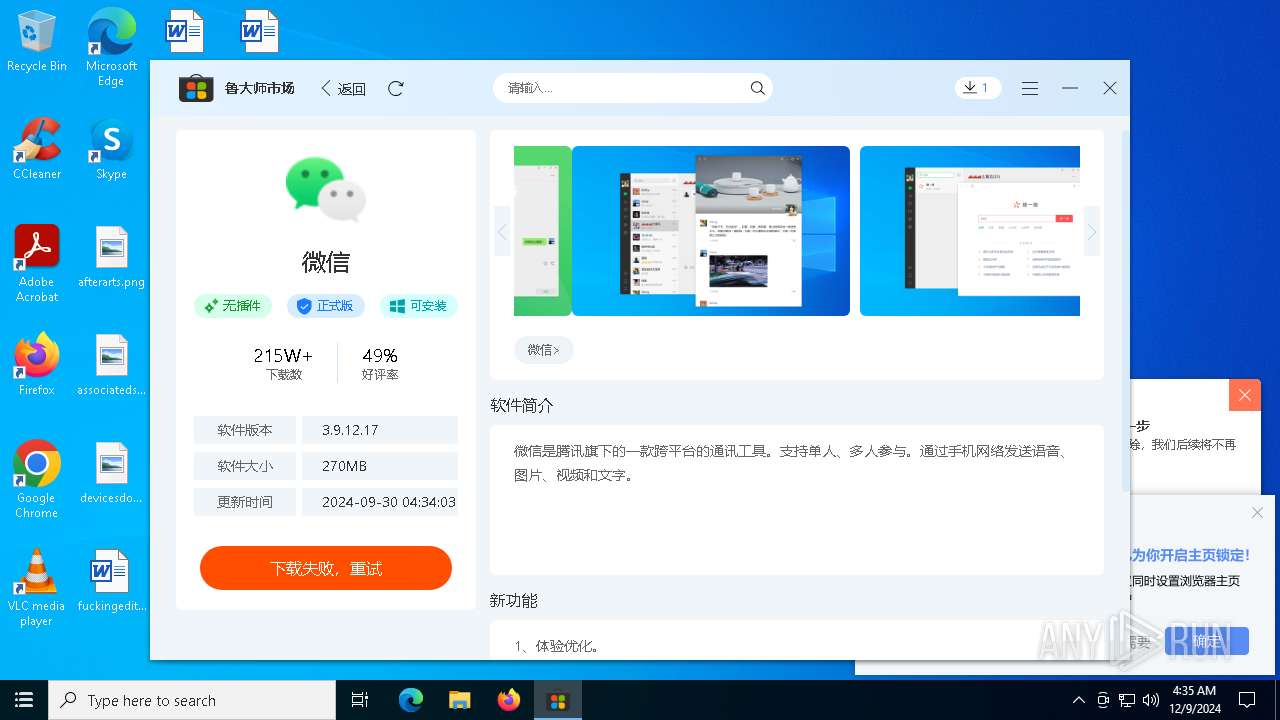Open the hamburger menu icon
Viewport: 1280px width, 720px height.
tap(1030, 88)
